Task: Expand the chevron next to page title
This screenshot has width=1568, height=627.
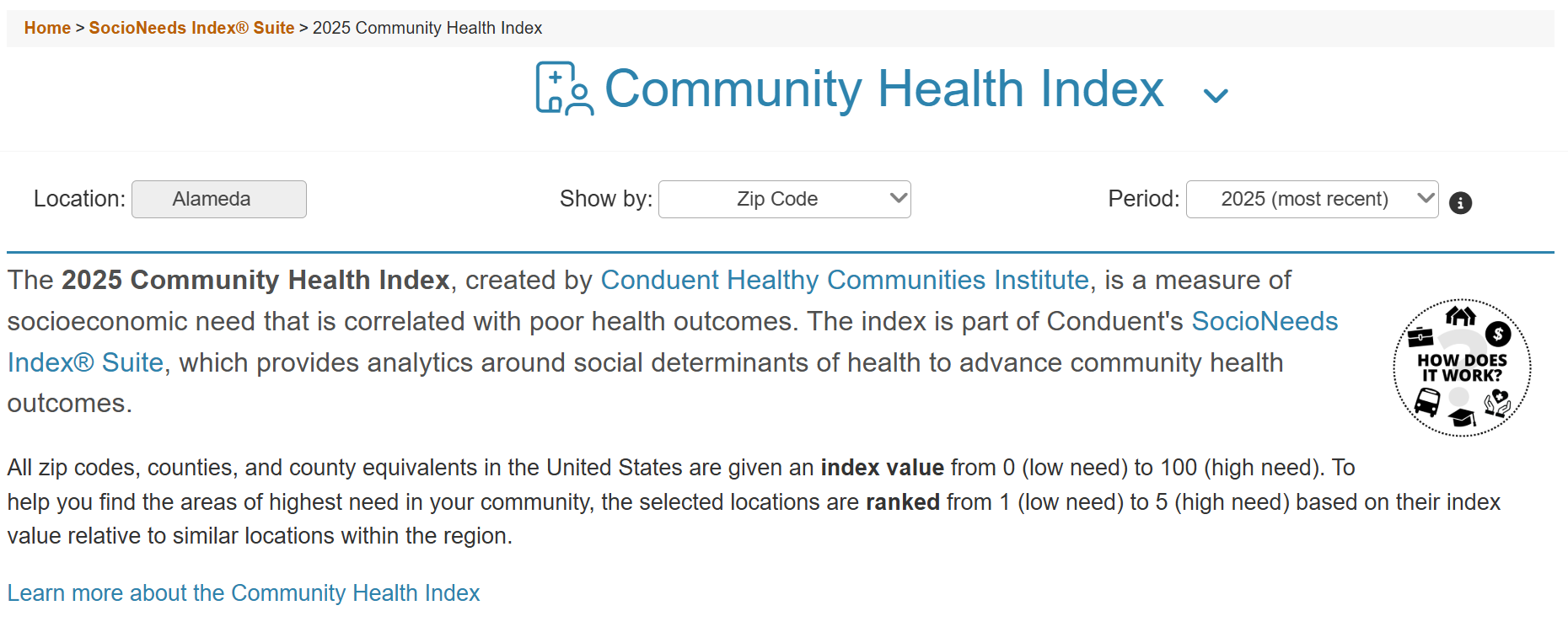Action: point(1216,95)
